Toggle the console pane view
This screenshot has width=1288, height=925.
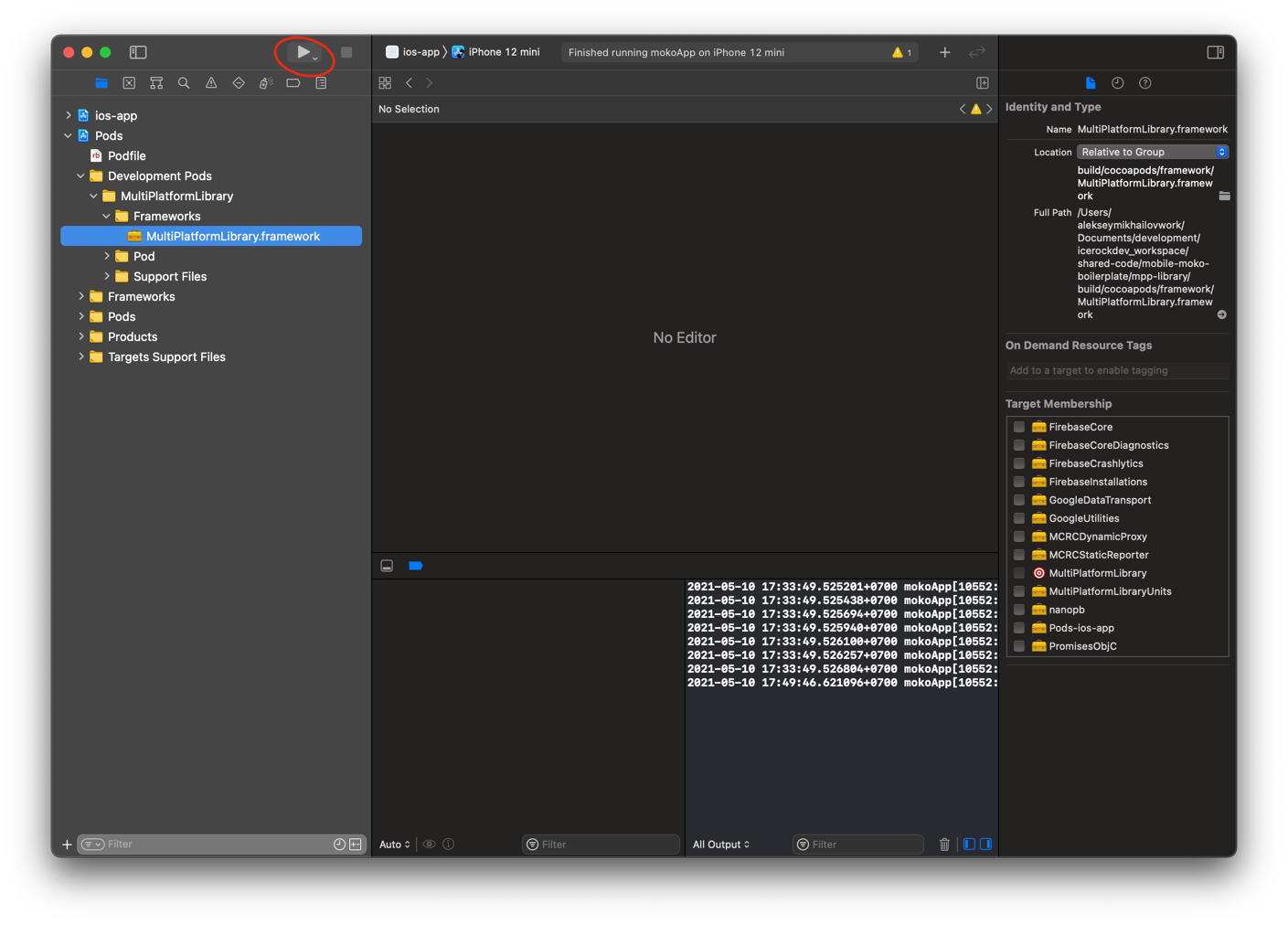tap(986, 845)
